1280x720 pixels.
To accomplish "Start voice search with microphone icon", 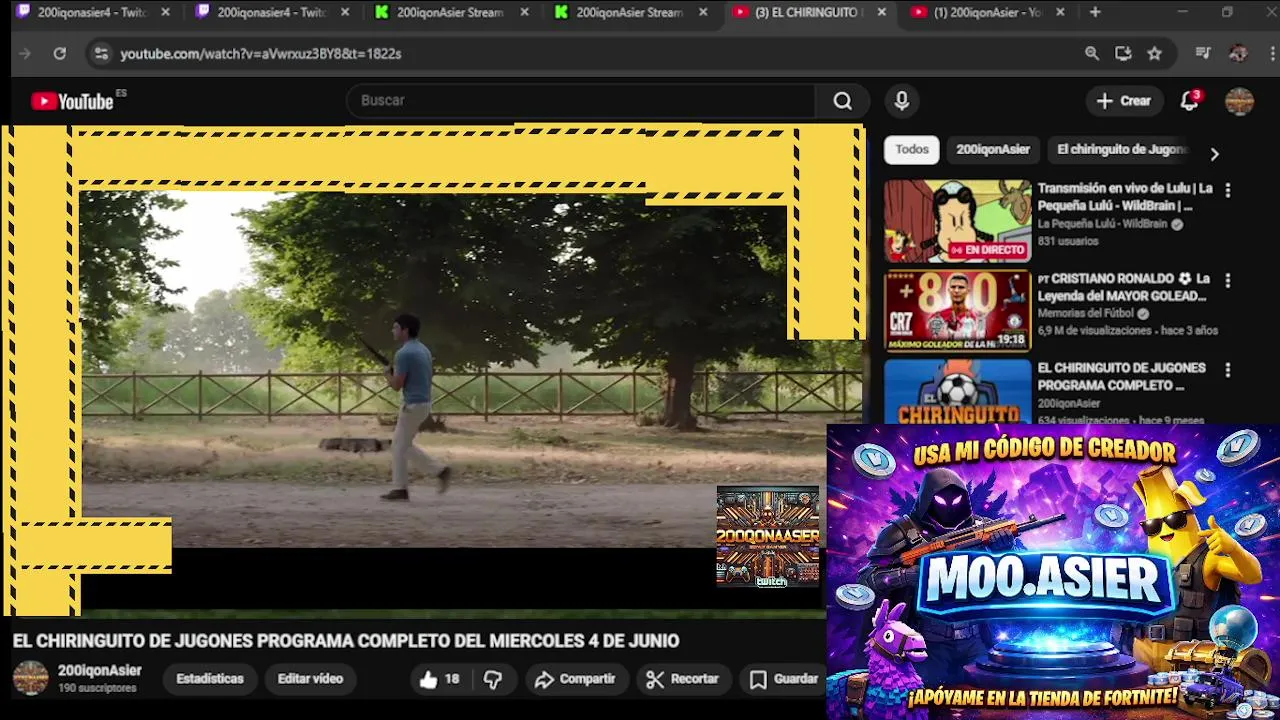I will [x=902, y=101].
